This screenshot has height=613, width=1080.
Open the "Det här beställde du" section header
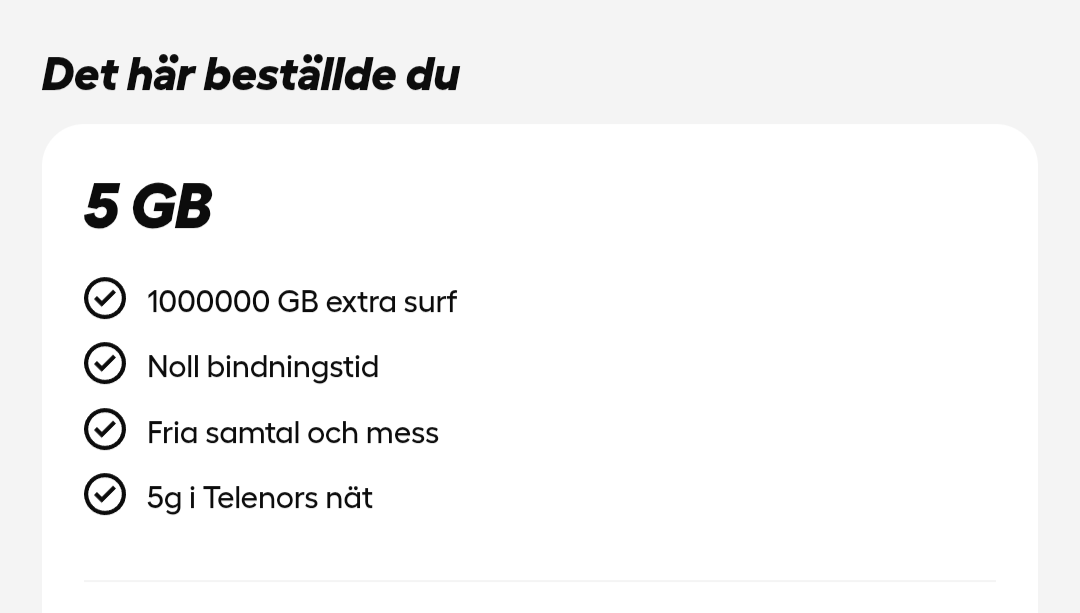(x=250, y=74)
